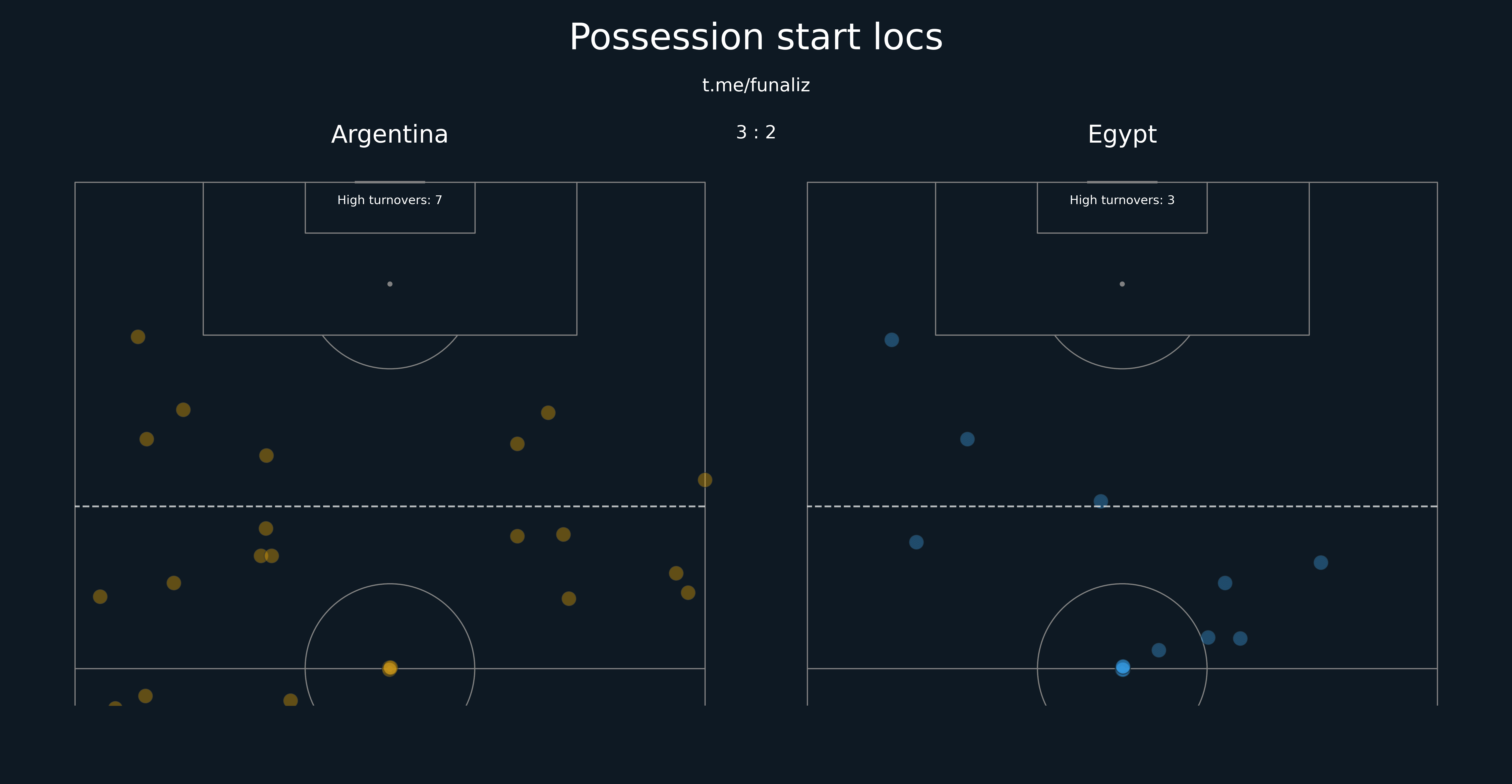Click the blue dot touching Egypt's dashed line
The width and height of the screenshot is (1512, 784).
click(1101, 501)
